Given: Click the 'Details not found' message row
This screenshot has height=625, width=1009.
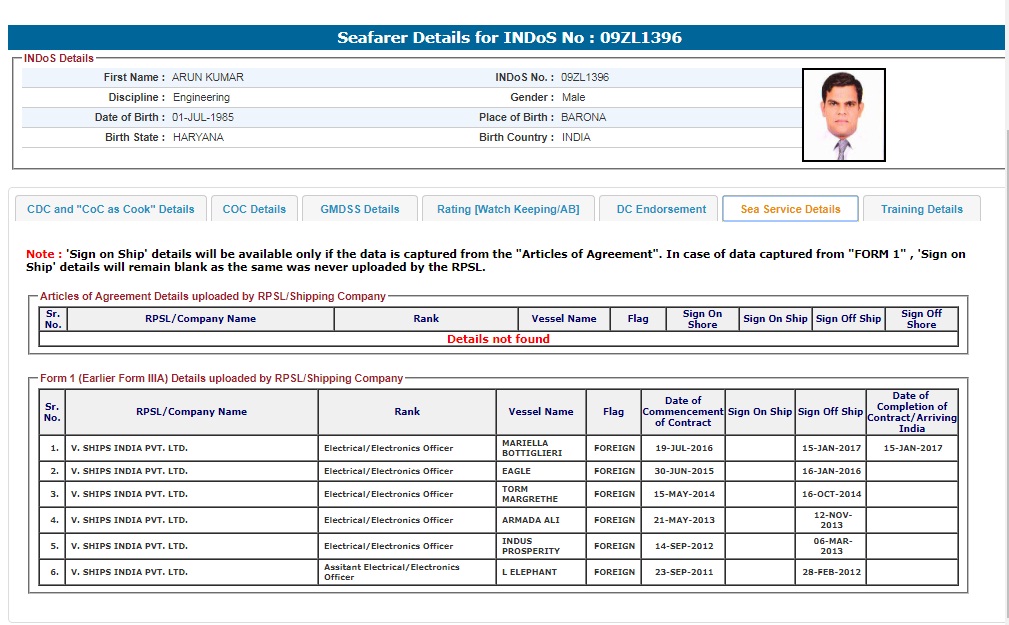Looking at the screenshot, I should point(498,339).
